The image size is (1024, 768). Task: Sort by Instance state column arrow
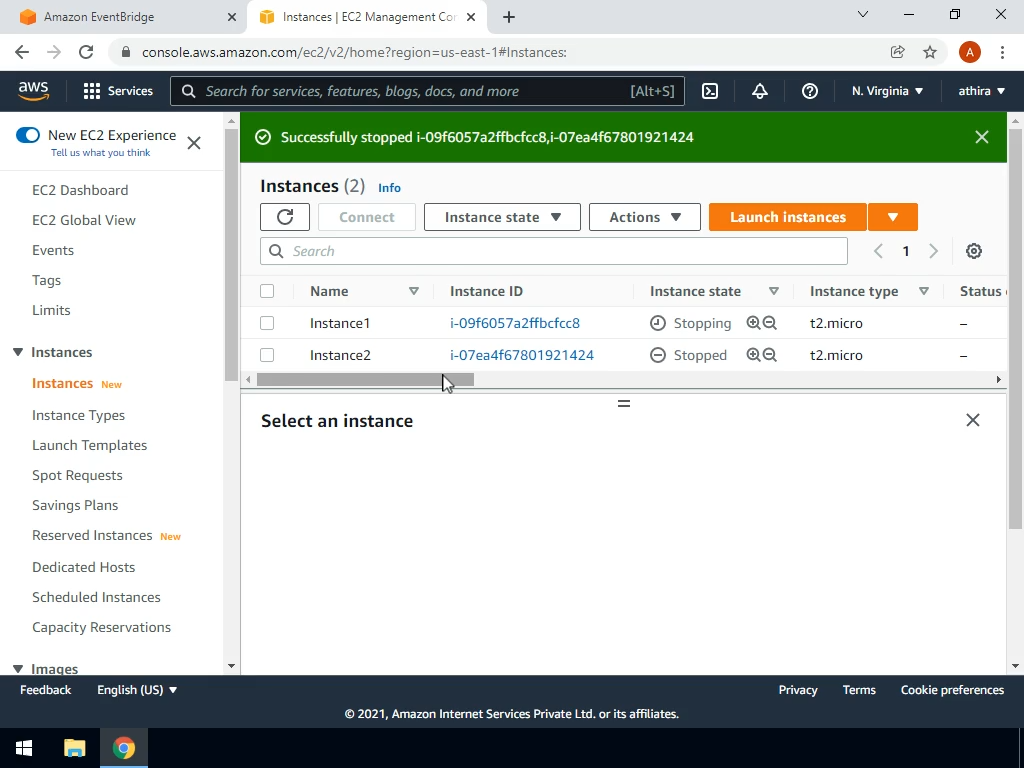774,291
